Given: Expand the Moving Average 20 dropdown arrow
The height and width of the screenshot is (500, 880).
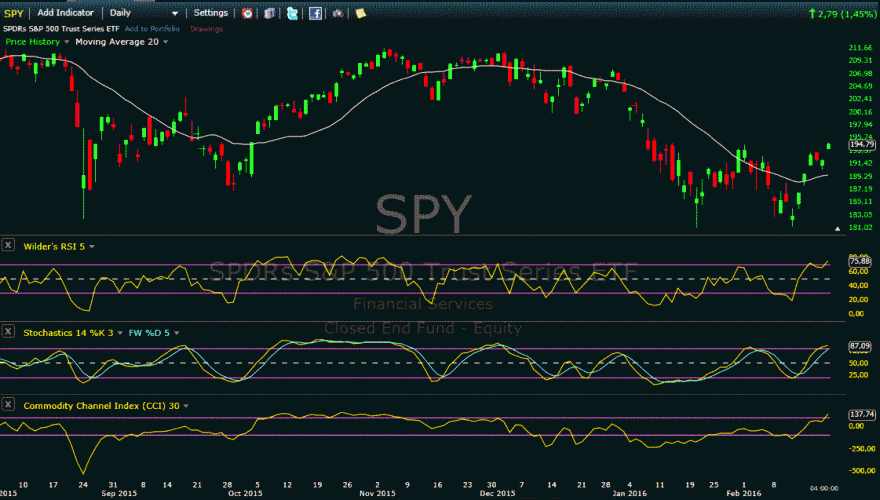Looking at the screenshot, I should pyautogui.click(x=166, y=42).
